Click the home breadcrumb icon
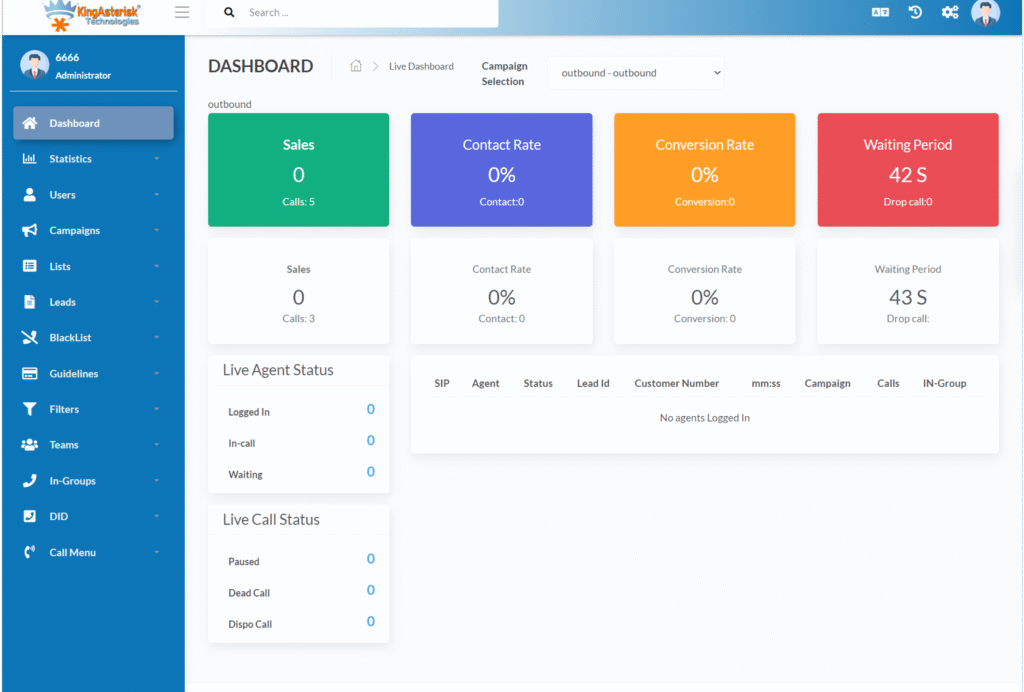This screenshot has width=1024, height=692. coord(355,65)
